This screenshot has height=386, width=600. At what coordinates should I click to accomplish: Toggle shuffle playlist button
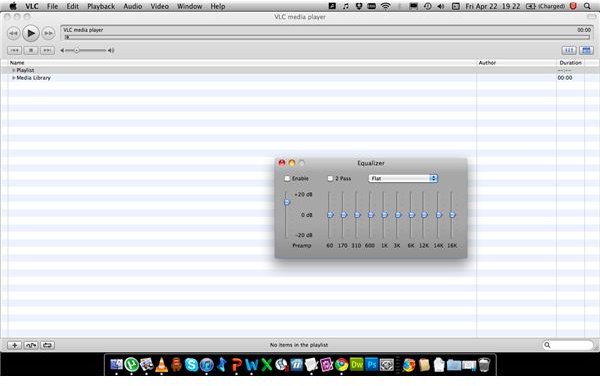(x=31, y=345)
